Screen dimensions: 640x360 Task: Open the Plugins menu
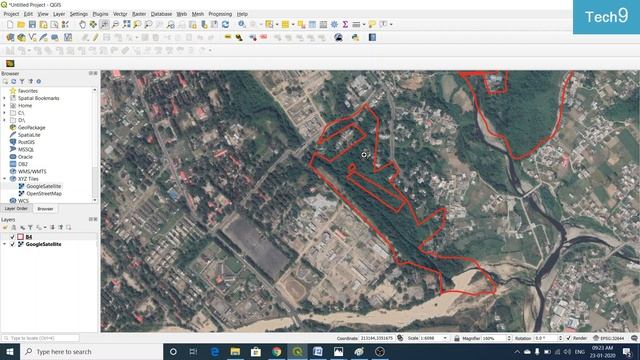100,14
